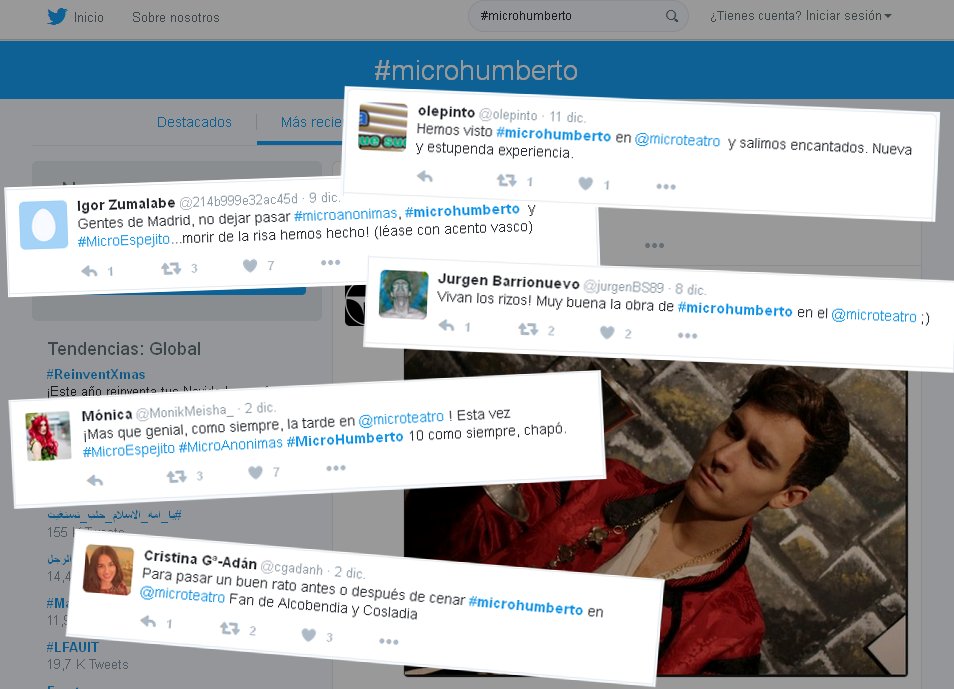The width and height of the screenshot is (954, 689).
Task: Open the #LFAUIT trending hashtag
Action: pos(72,646)
